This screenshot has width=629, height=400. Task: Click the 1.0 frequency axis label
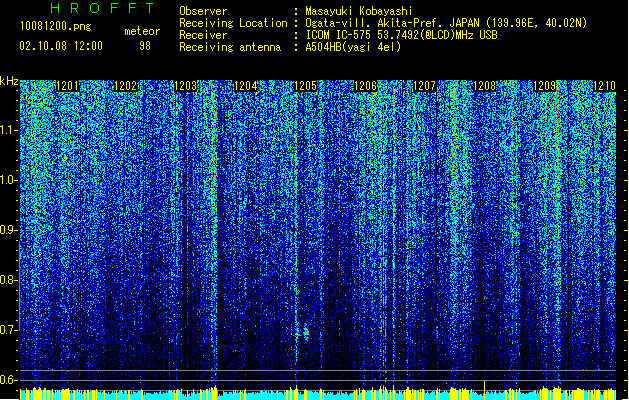tap(8, 180)
